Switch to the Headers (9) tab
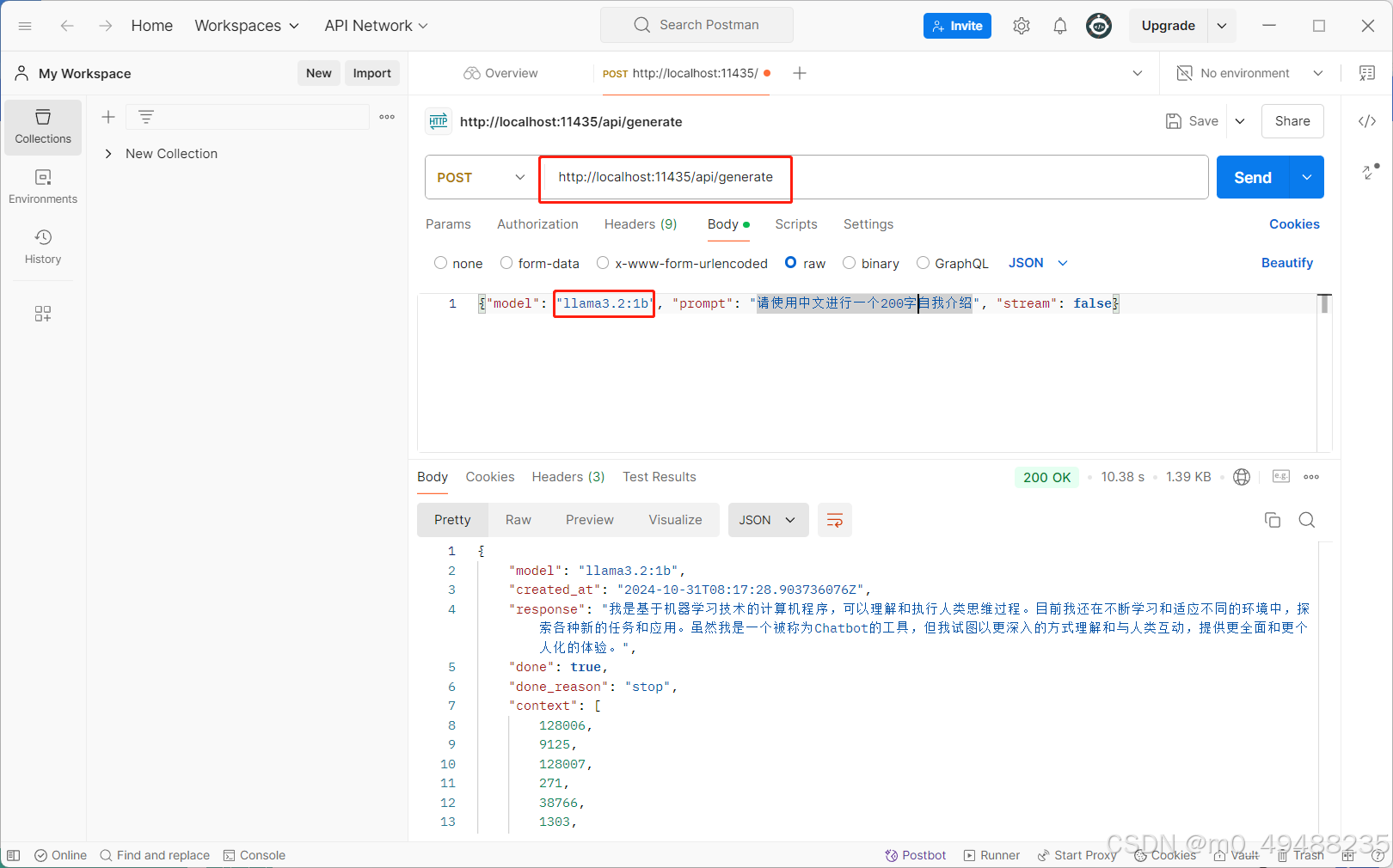Image resolution: width=1393 pixels, height=868 pixels. coord(640,224)
